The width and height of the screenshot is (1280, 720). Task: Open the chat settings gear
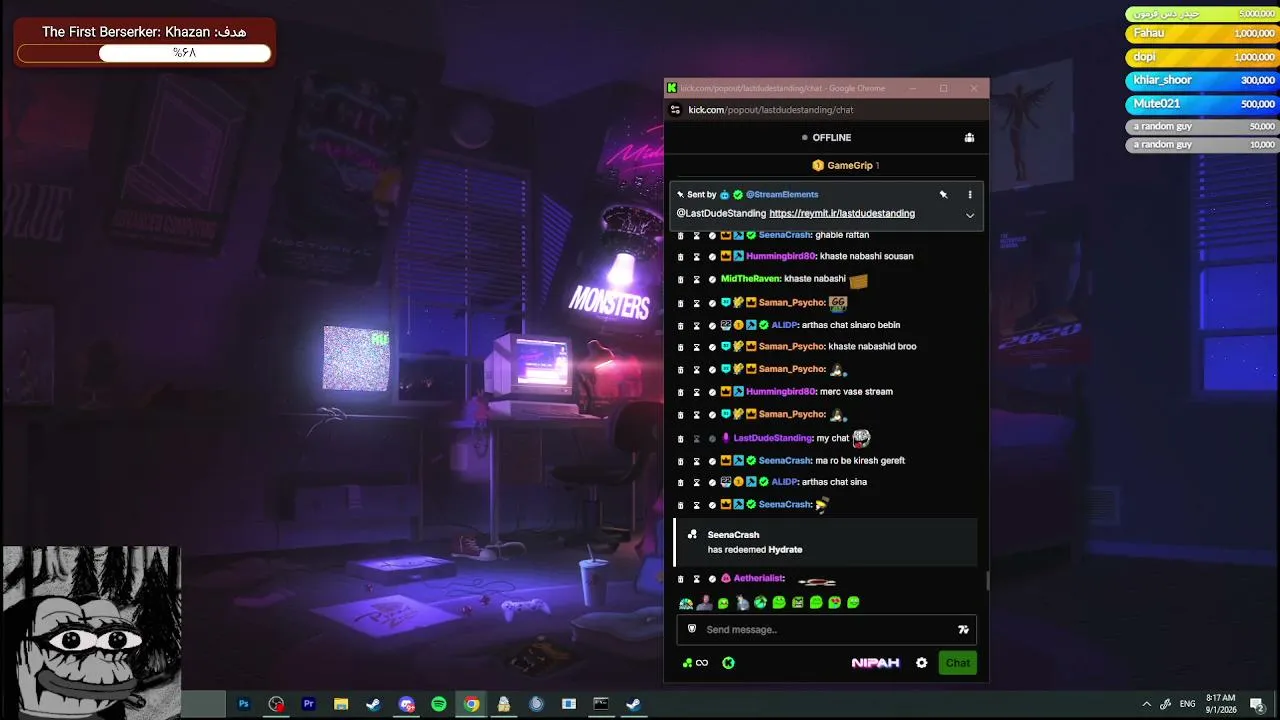coord(921,663)
